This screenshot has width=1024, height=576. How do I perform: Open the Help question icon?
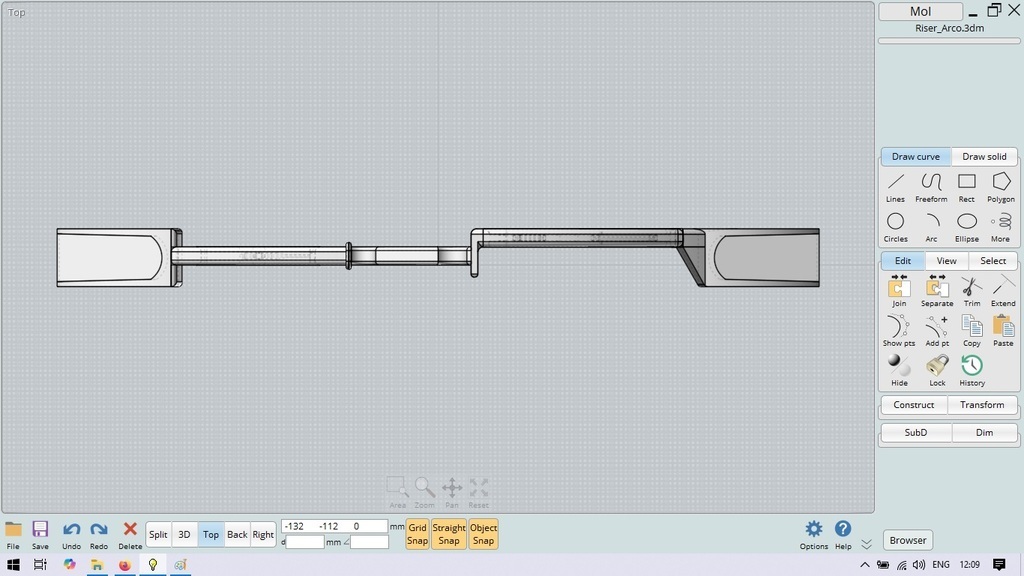[843, 535]
